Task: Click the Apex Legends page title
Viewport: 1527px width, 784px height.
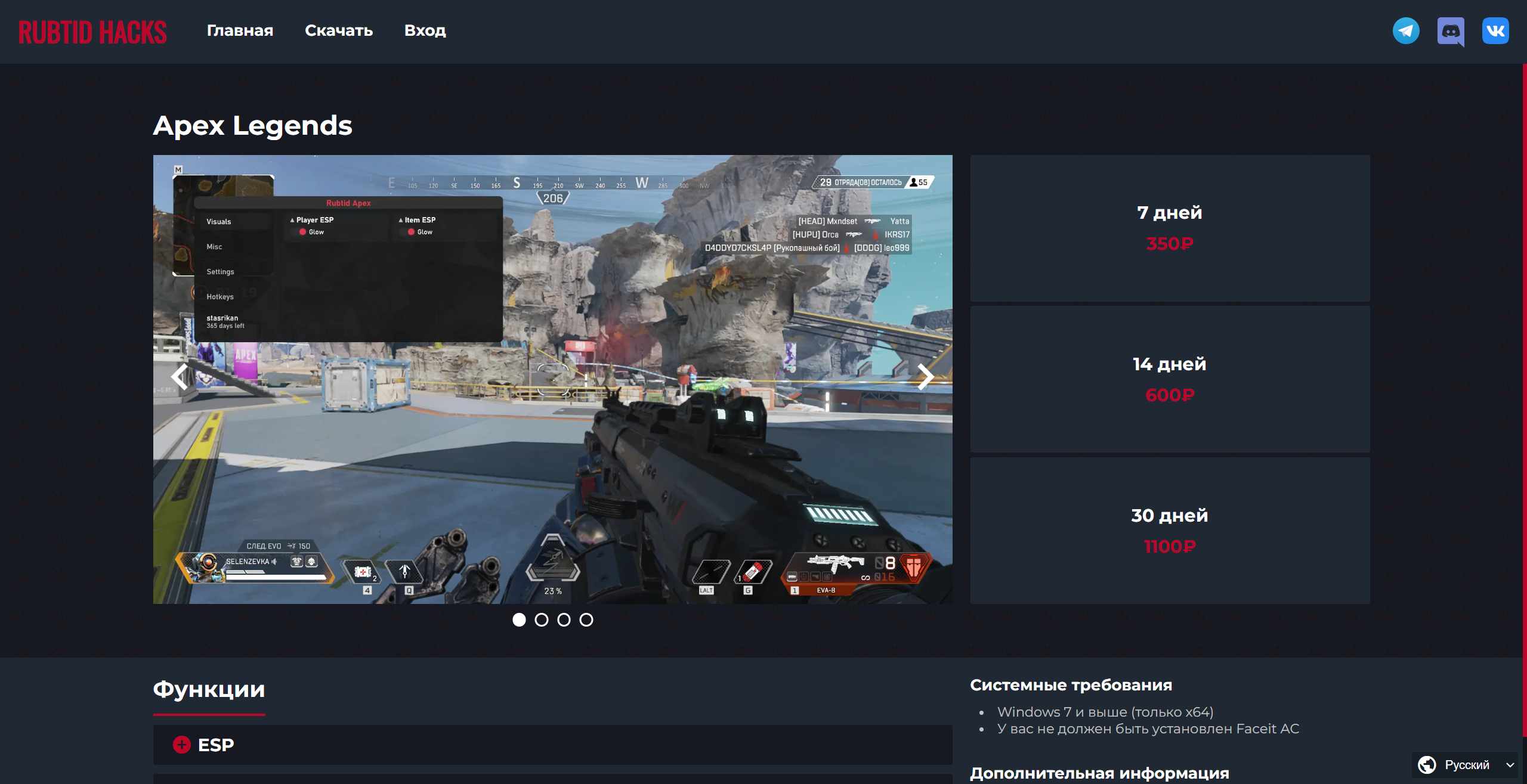Action: 252,126
